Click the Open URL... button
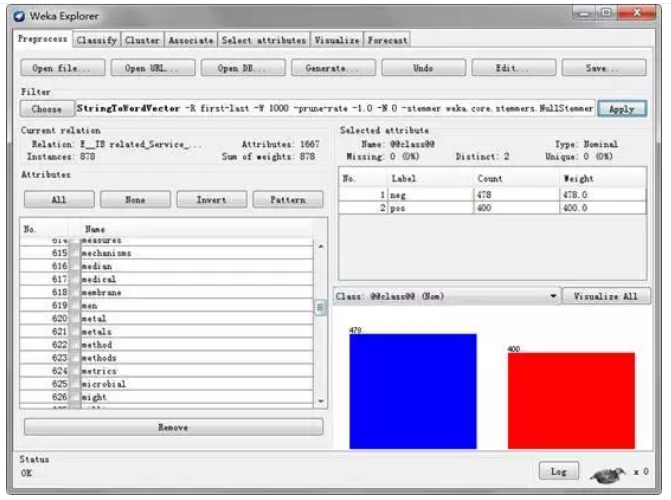This screenshot has height=500, width=671. 153,68
